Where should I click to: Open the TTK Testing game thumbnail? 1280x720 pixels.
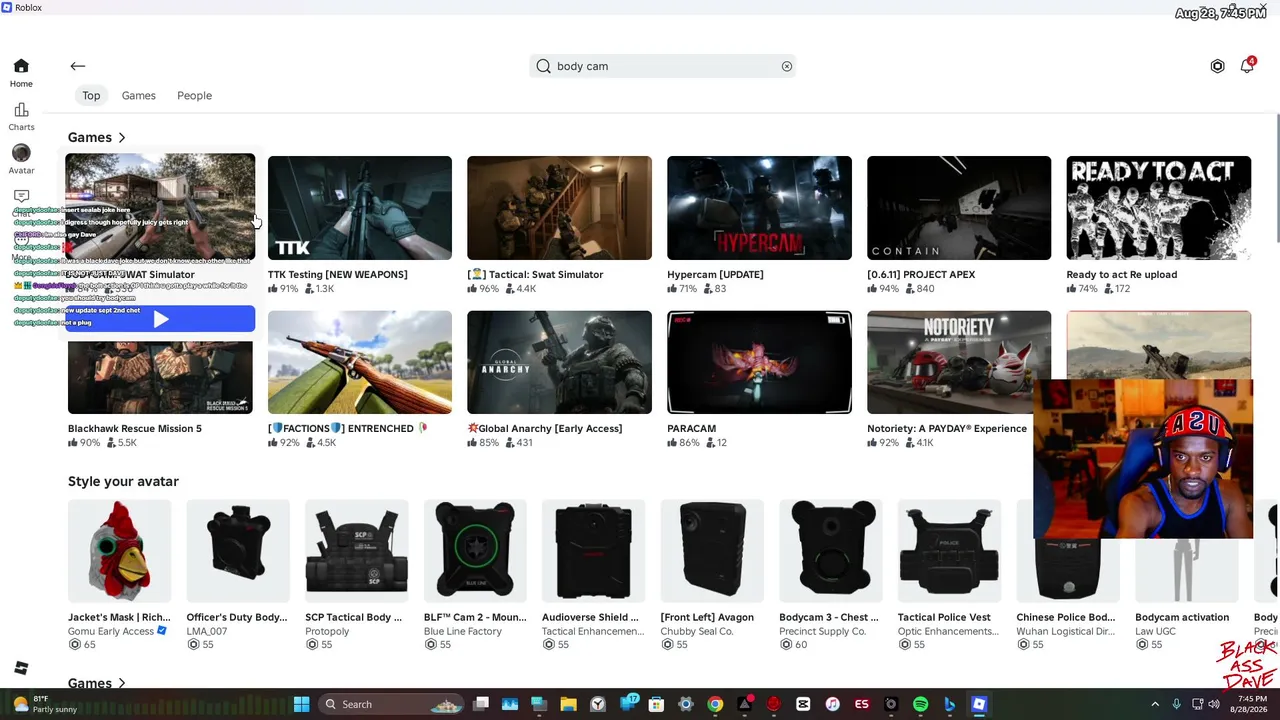[x=360, y=208]
